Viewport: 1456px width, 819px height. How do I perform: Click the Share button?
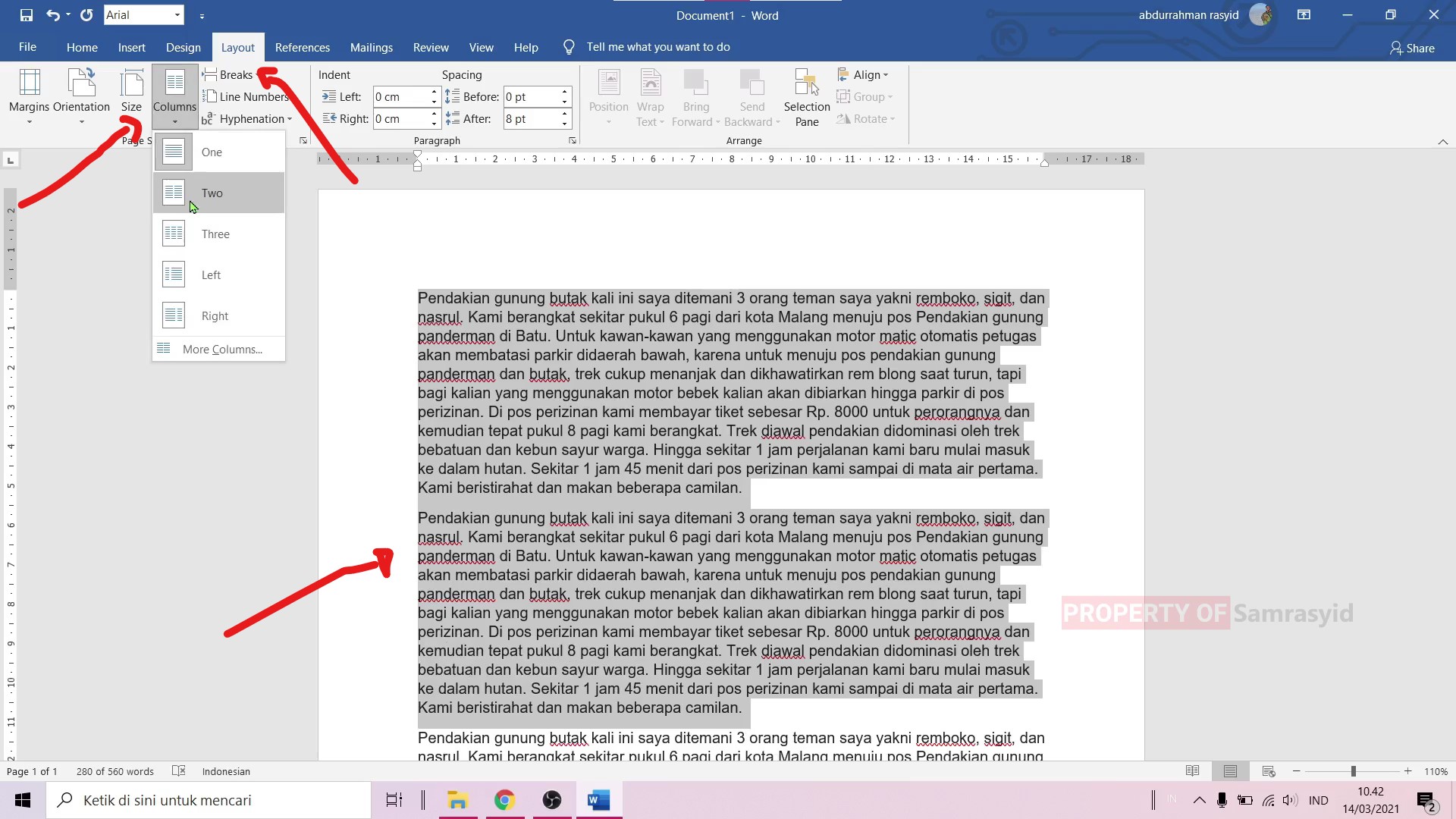[1412, 48]
